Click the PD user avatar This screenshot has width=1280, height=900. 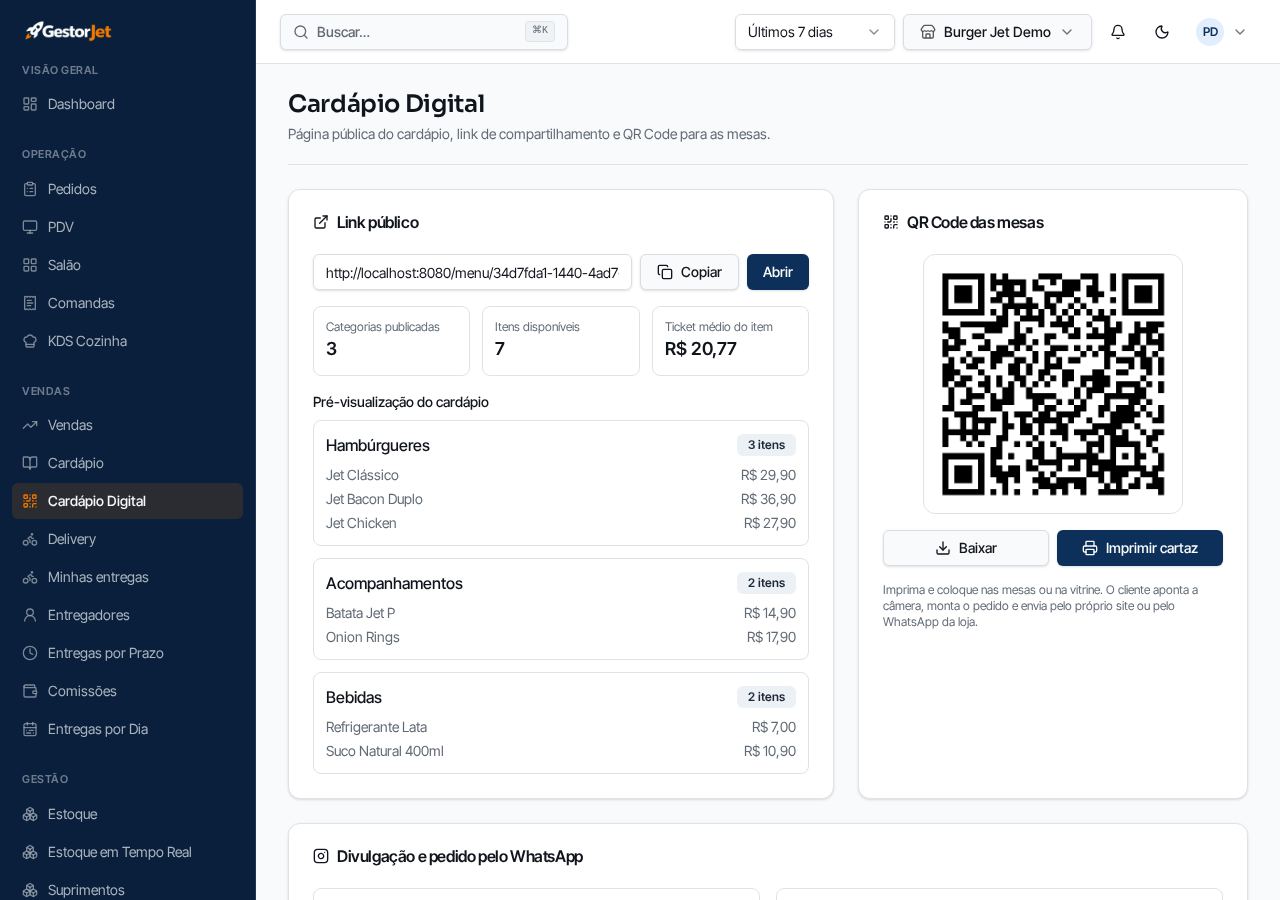click(1210, 32)
